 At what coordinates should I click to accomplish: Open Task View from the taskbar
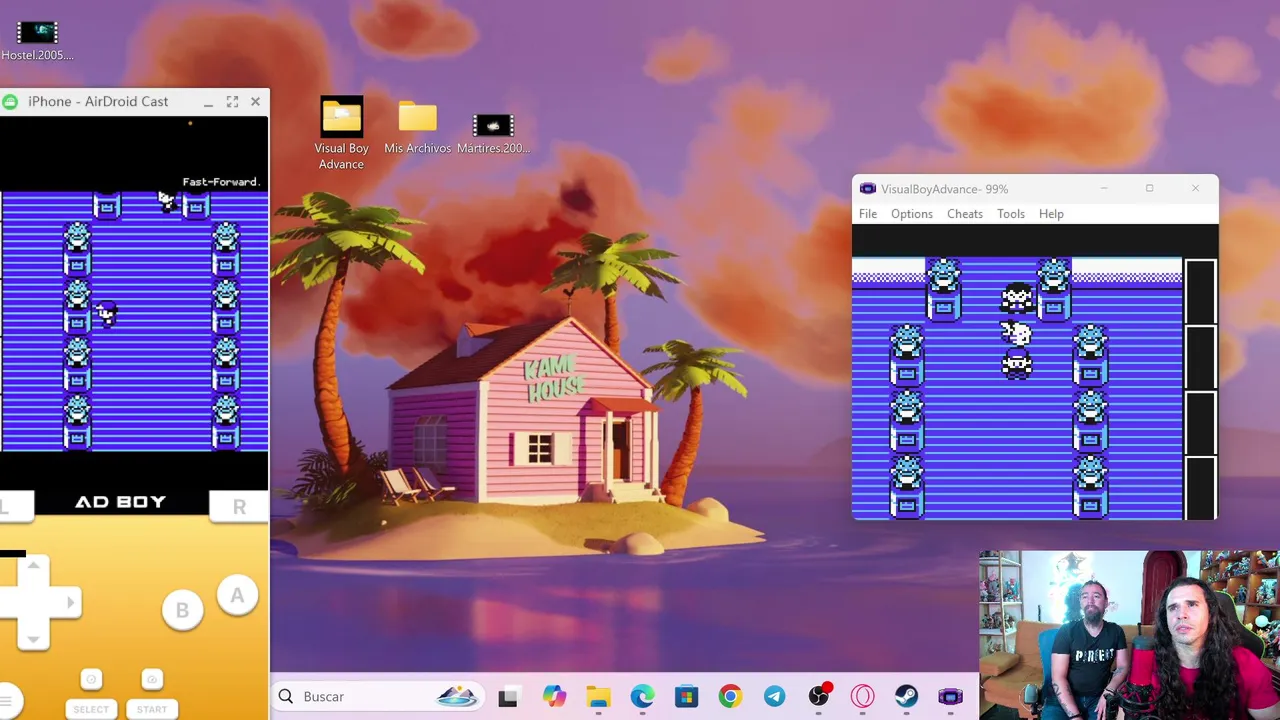coord(508,697)
